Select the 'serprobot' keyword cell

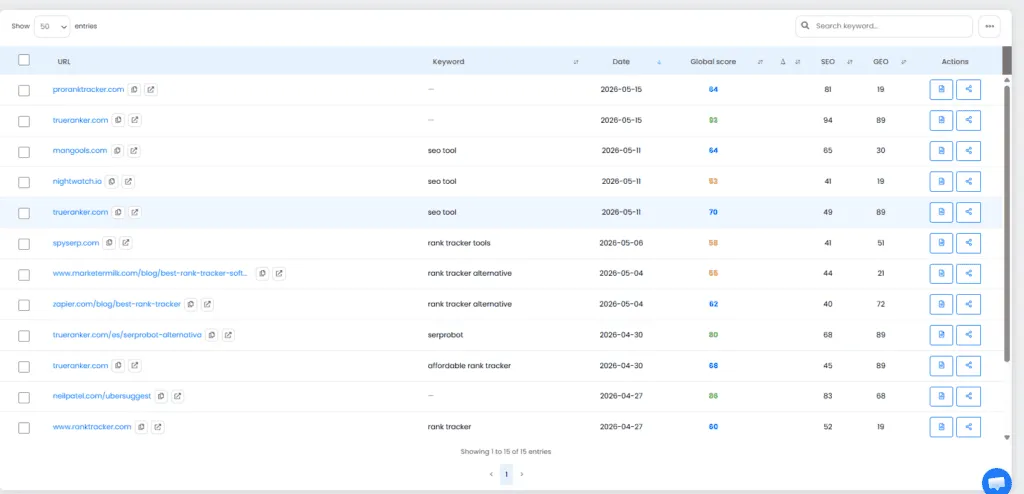pyautogui.click(x=444, y=335)
